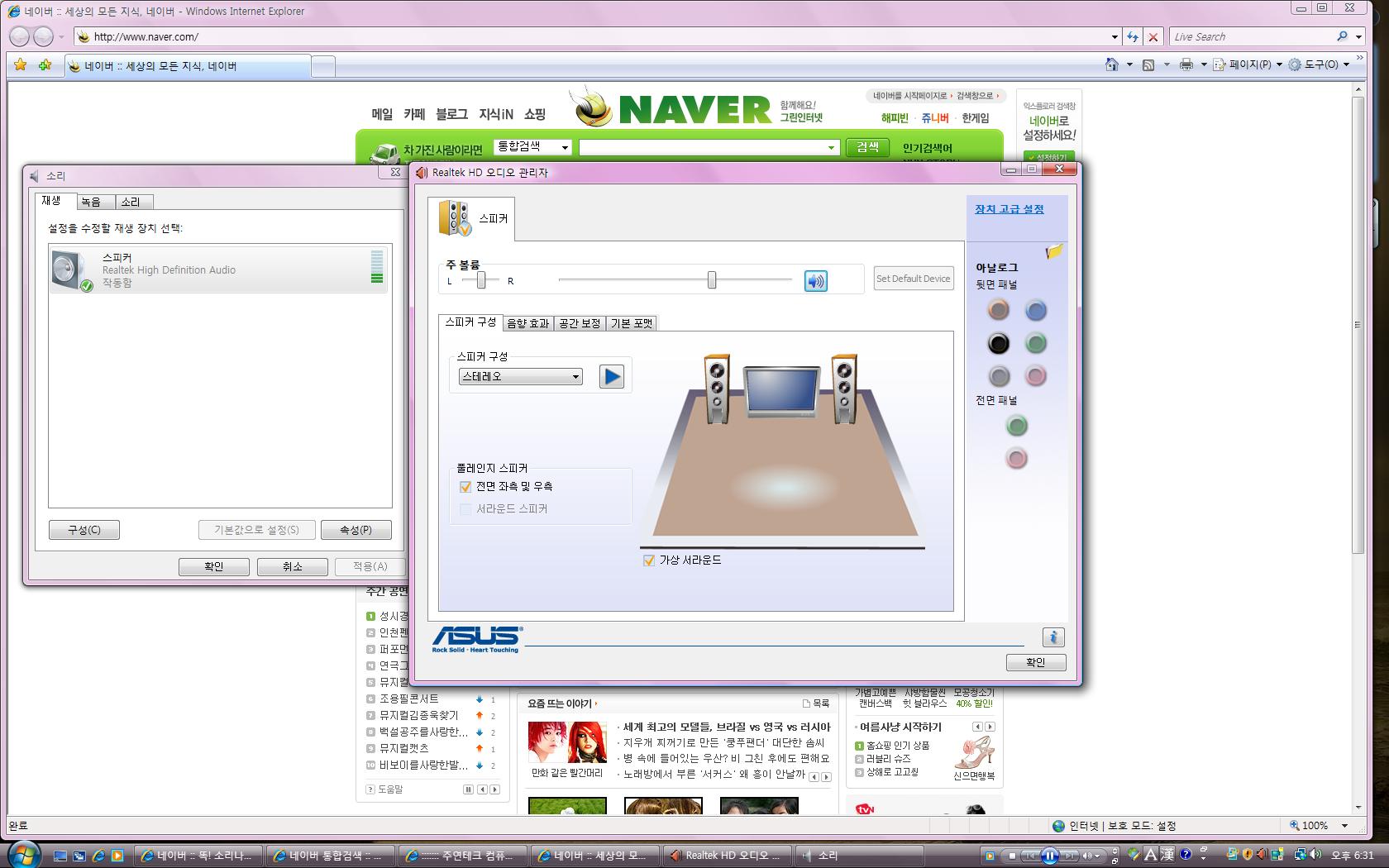Click the left speaker in room diagram
Viewport: 1389px width, 868px height.
pyautogui.click(x=716, y=389)
